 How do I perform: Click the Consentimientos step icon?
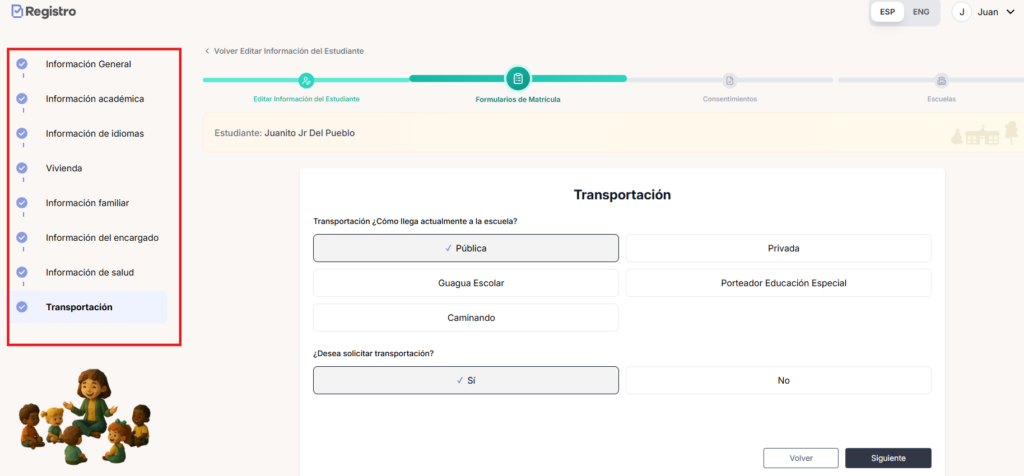729,80
